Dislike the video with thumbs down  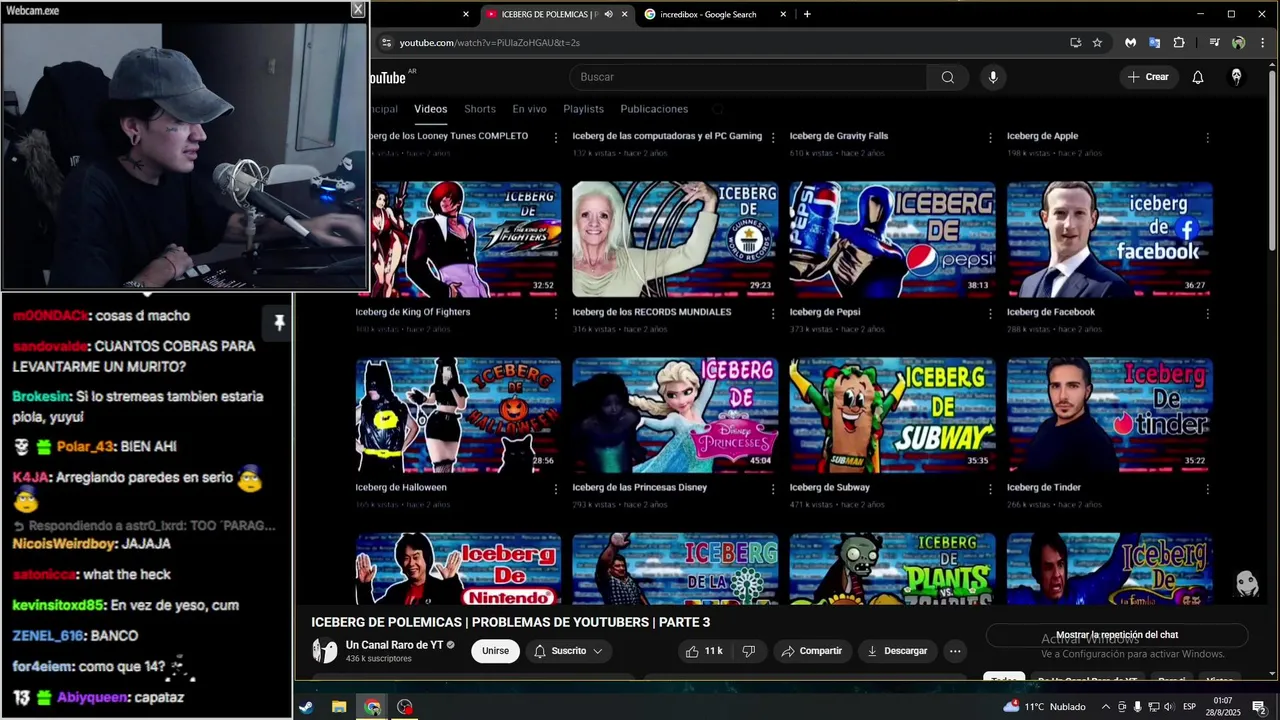coord(748,651)
